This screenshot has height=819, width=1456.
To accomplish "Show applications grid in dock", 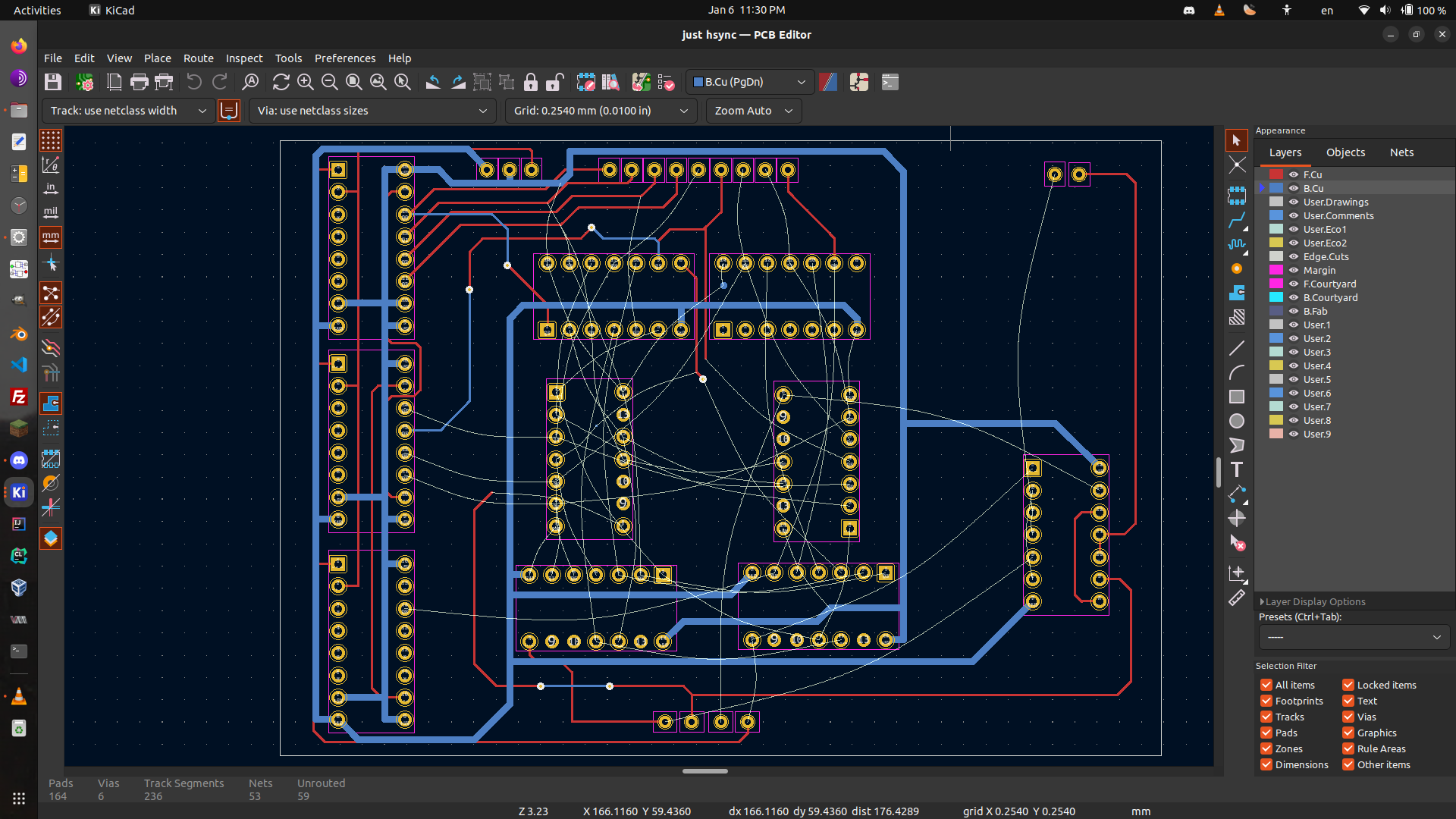I will click(x=19, y=799).
